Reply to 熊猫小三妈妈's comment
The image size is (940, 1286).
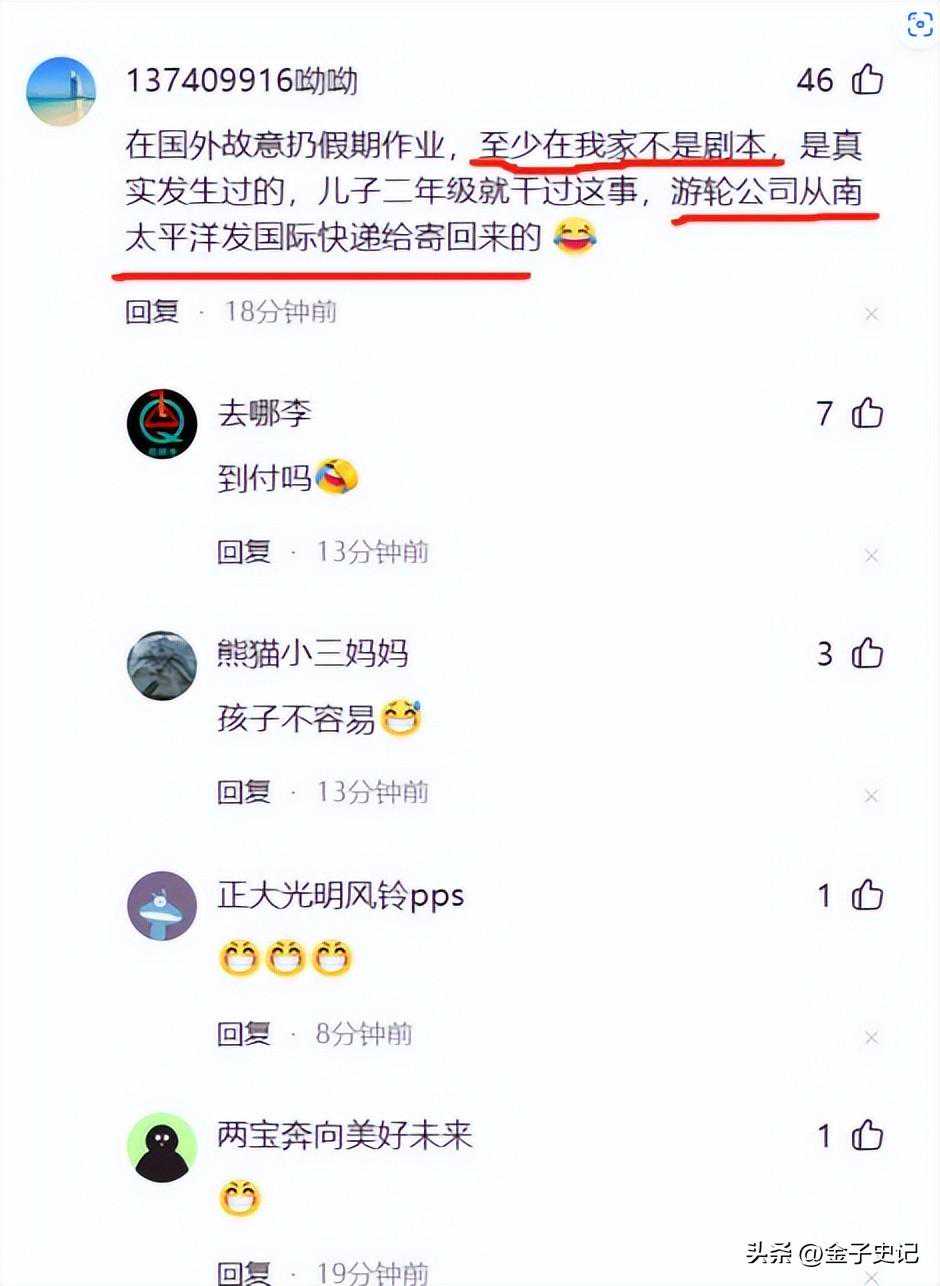[244, 792]
